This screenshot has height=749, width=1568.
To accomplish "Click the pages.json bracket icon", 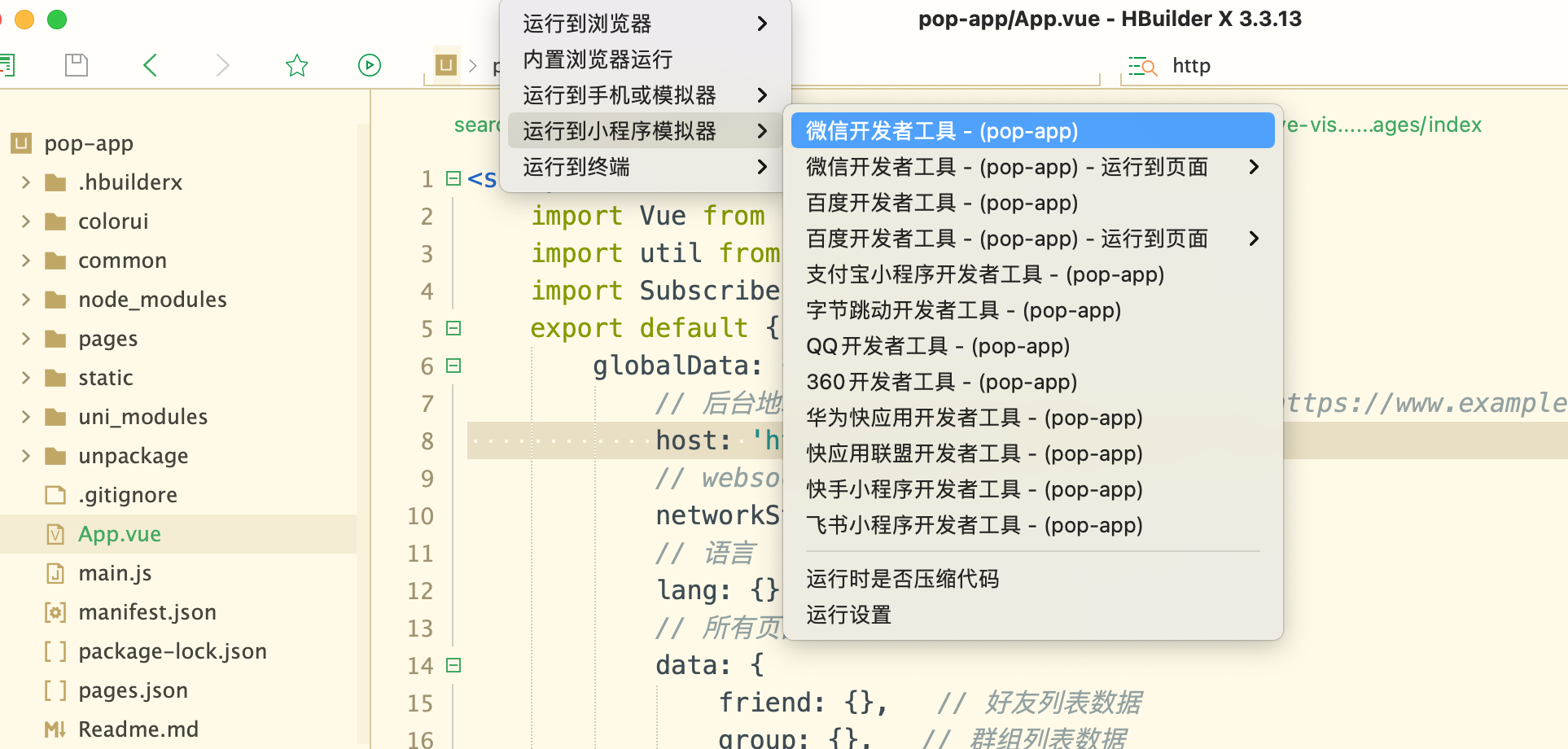I will 55,690.
